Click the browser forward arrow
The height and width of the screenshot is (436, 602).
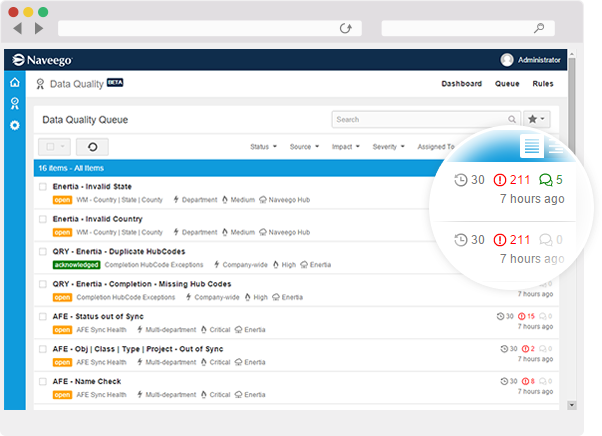[x=38, y=28]
